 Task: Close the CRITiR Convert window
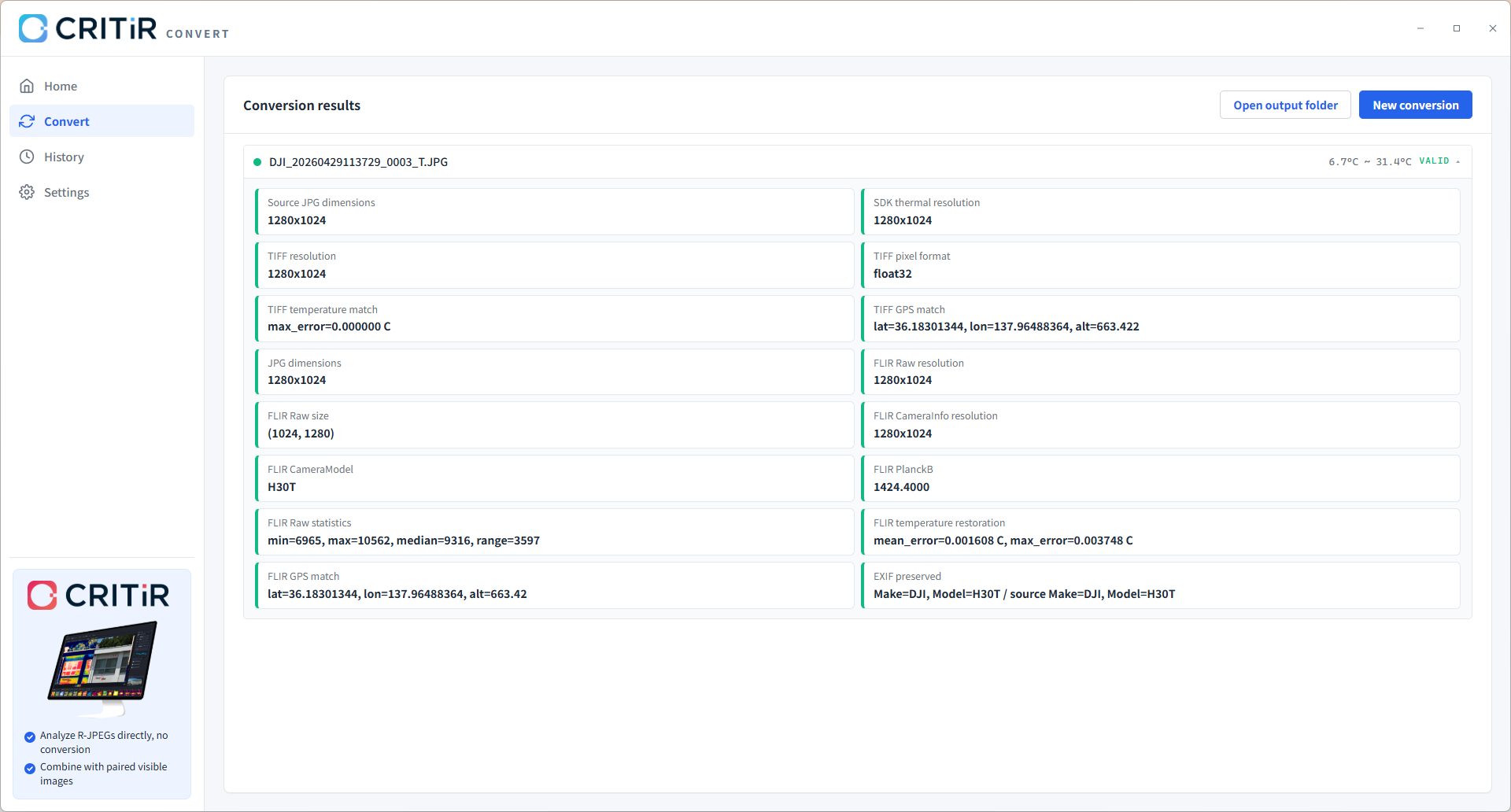1493,28
